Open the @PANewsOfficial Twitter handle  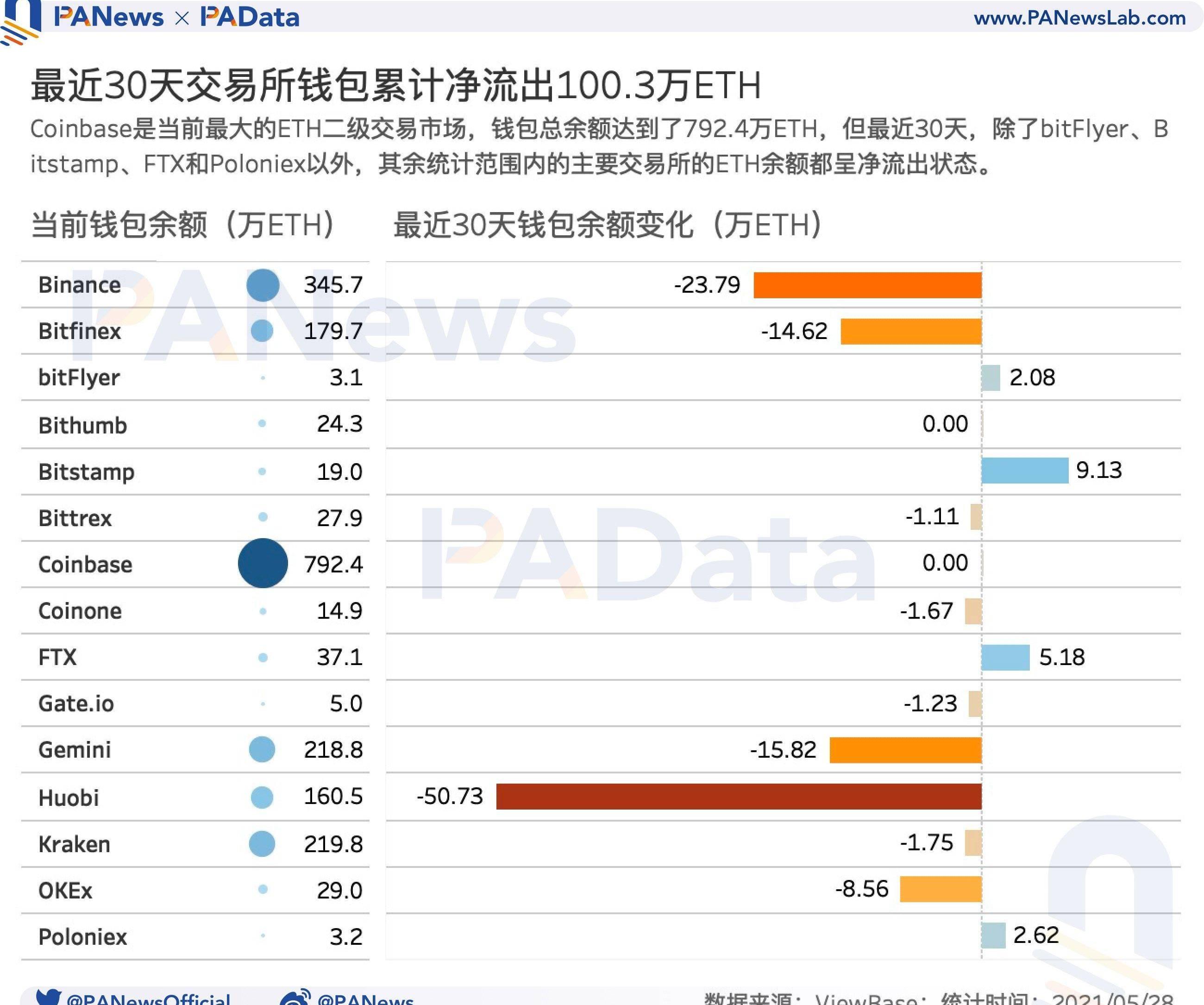(148, 999)
